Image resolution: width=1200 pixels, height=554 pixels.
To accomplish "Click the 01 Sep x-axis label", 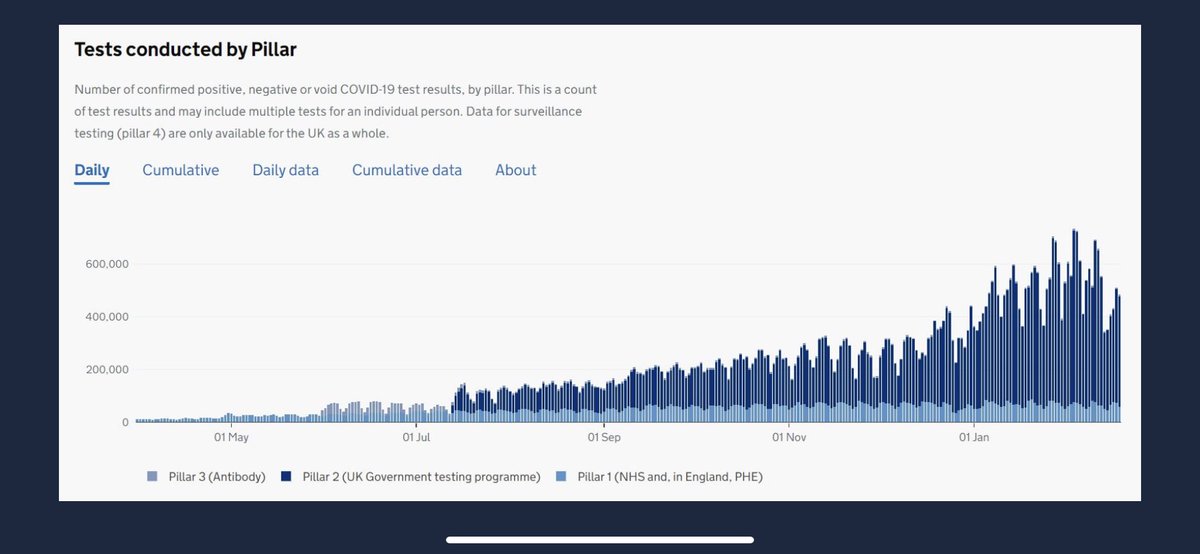I will coord(603,437).
